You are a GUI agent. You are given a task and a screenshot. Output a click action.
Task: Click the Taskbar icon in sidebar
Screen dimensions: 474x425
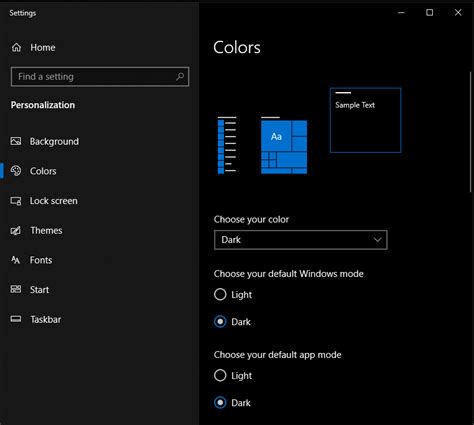(x=16, y=319)
